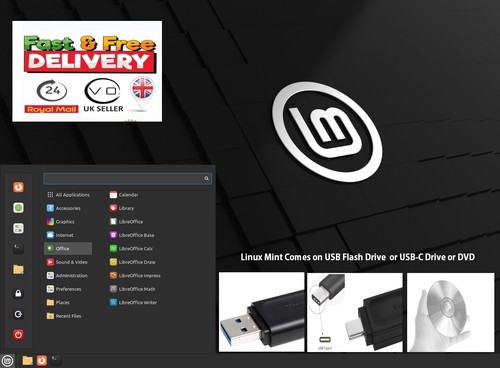Launch Firefox from the taskbar
Viewport: 500px width, 368px height.
42,360
